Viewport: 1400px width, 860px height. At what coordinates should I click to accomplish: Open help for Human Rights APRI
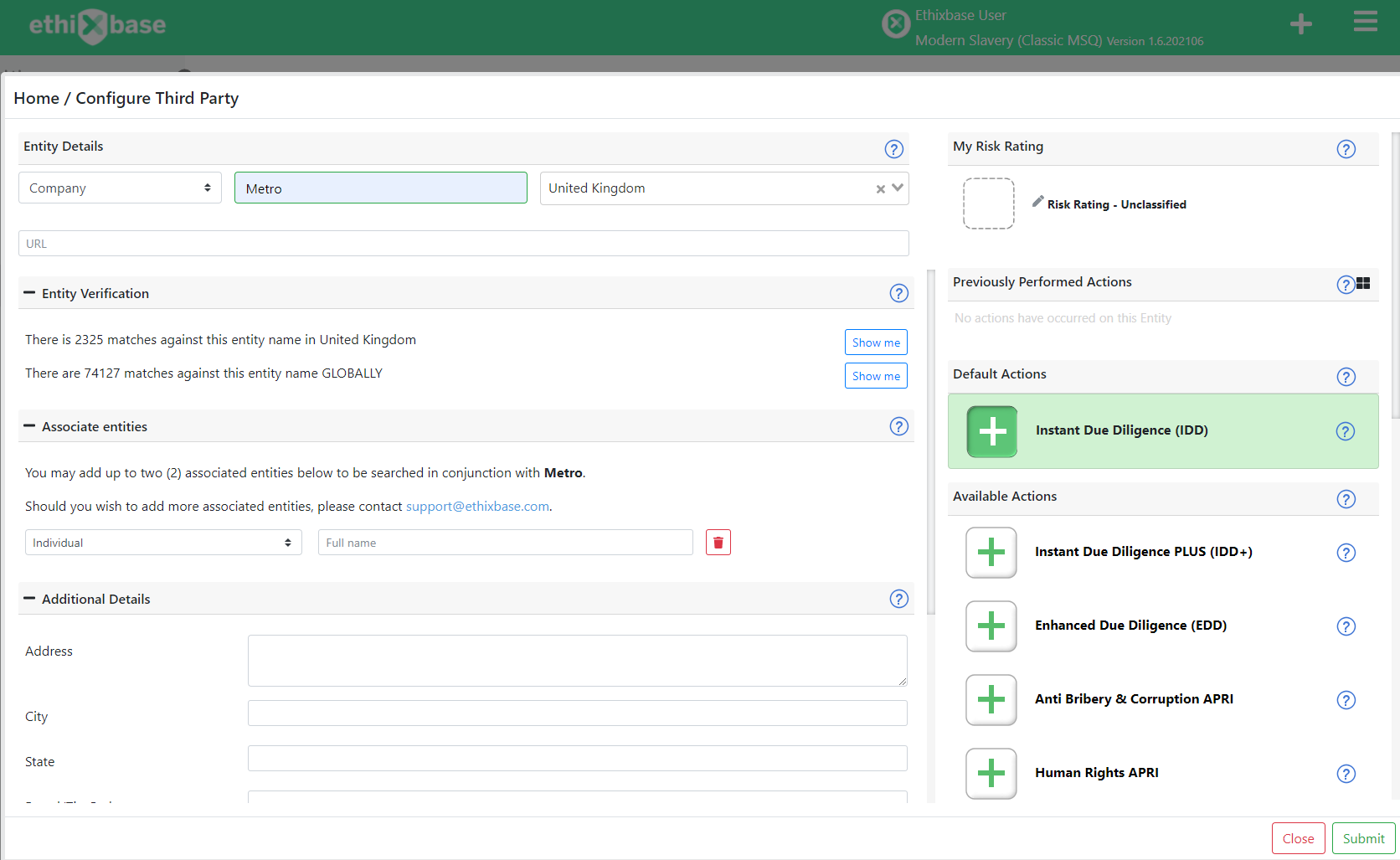(x=1346, y=774)
